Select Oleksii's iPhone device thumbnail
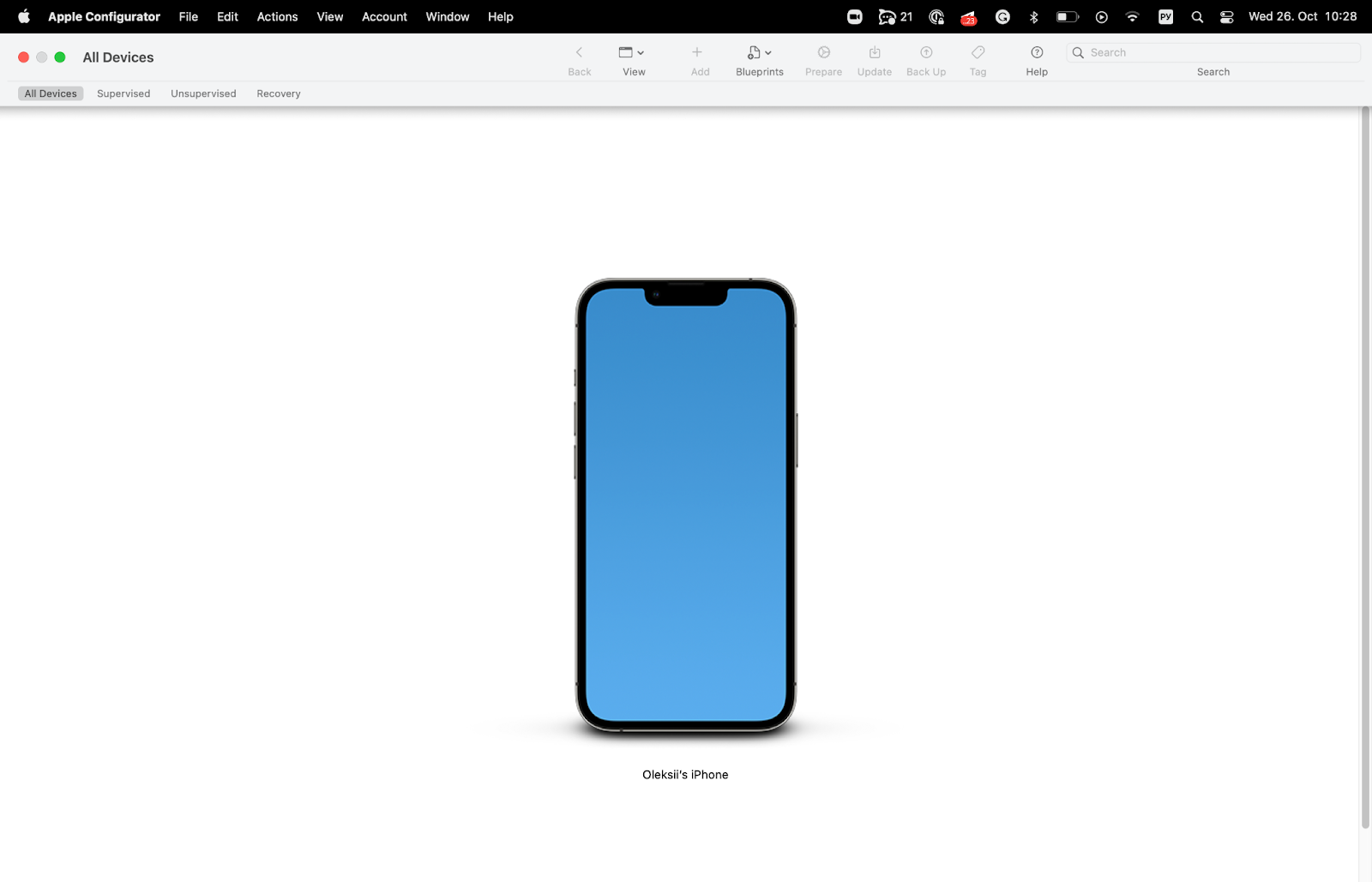The height and width of the screenshot is (882, 1372). point(686,506)
